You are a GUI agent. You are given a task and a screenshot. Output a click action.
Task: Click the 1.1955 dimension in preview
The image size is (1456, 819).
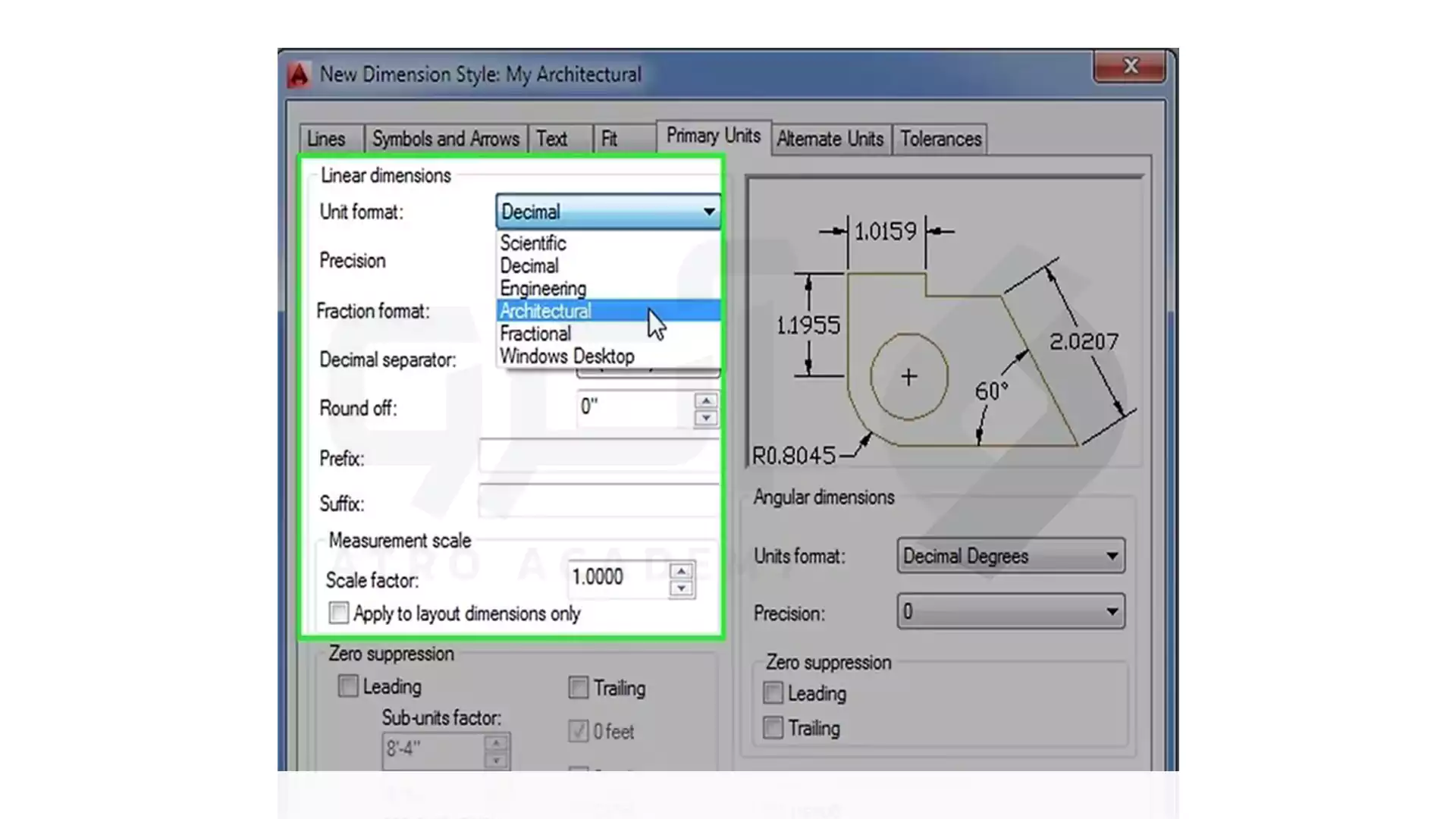[x=808, y=326]
